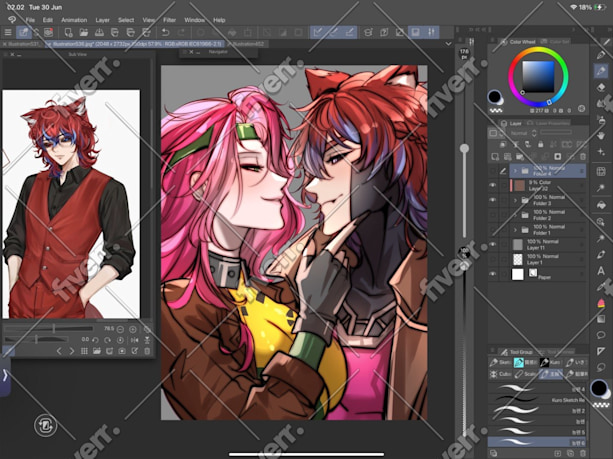The width and height of the screenshot is (613, 459).
Task: Go to previous image in Sub View
Action: pos(59,351)
